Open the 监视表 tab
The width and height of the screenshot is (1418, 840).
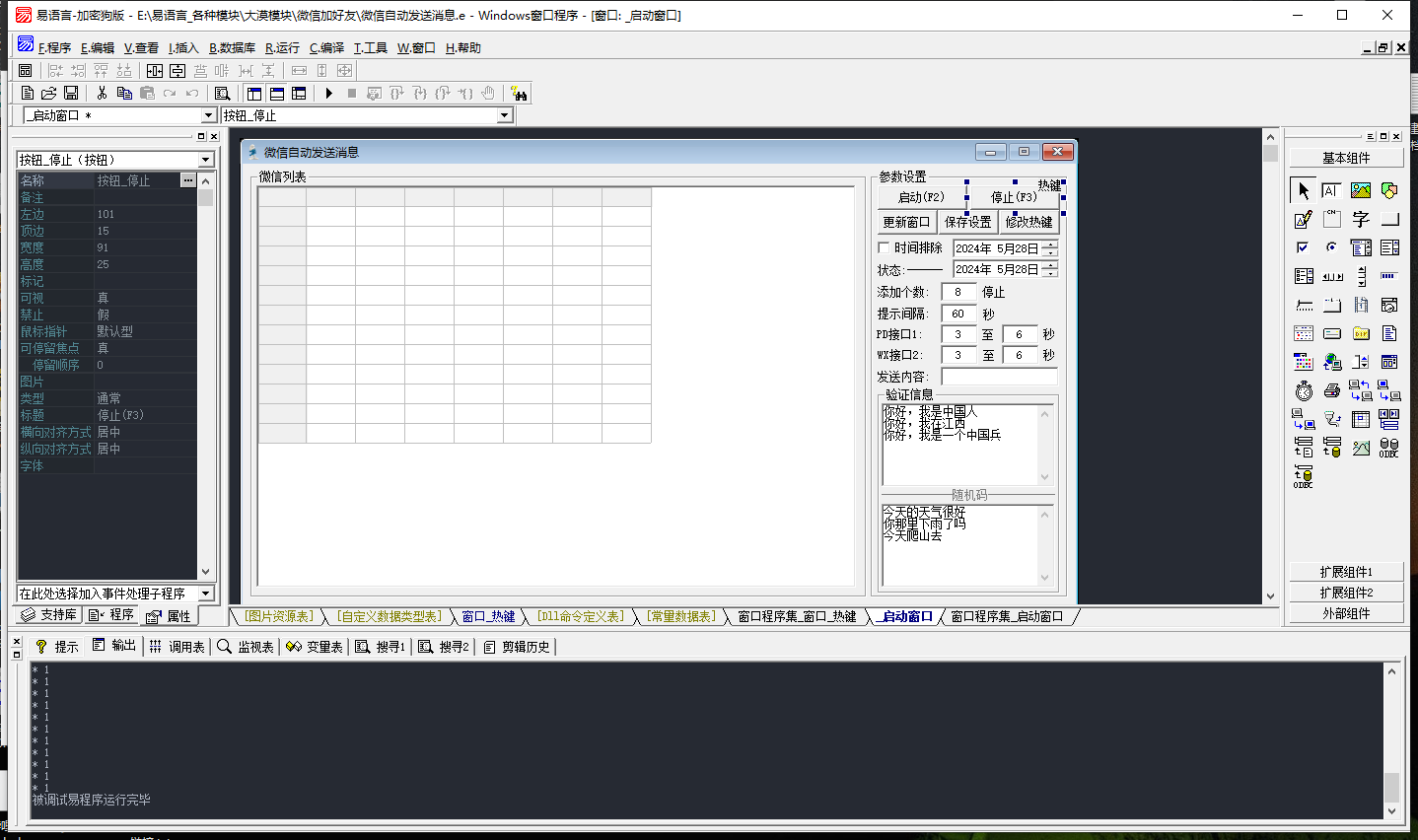point(245,647)
